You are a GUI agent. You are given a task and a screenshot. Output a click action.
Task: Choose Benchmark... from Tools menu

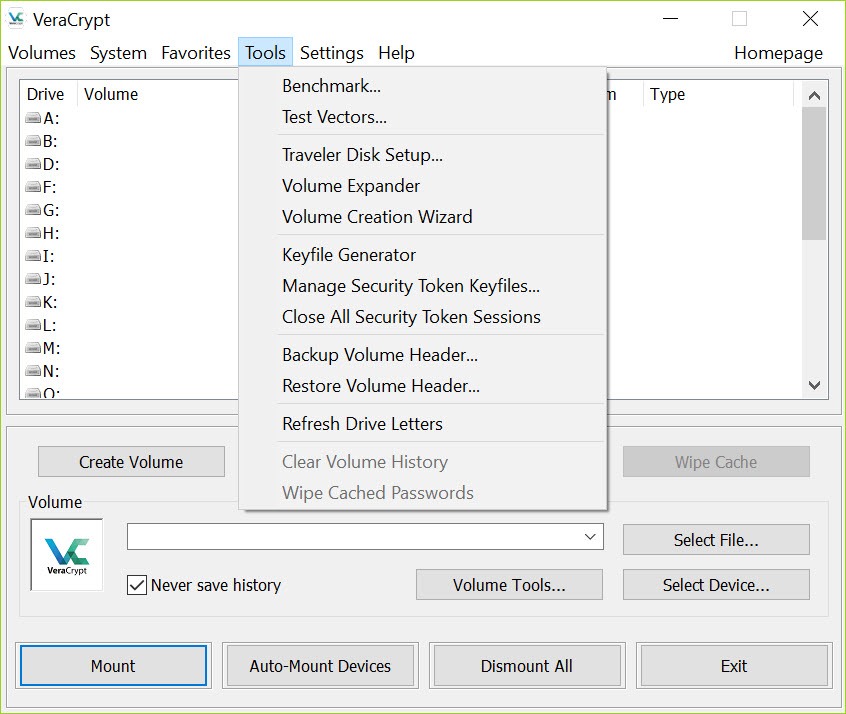pyautogui.click(x=422, y=86)
